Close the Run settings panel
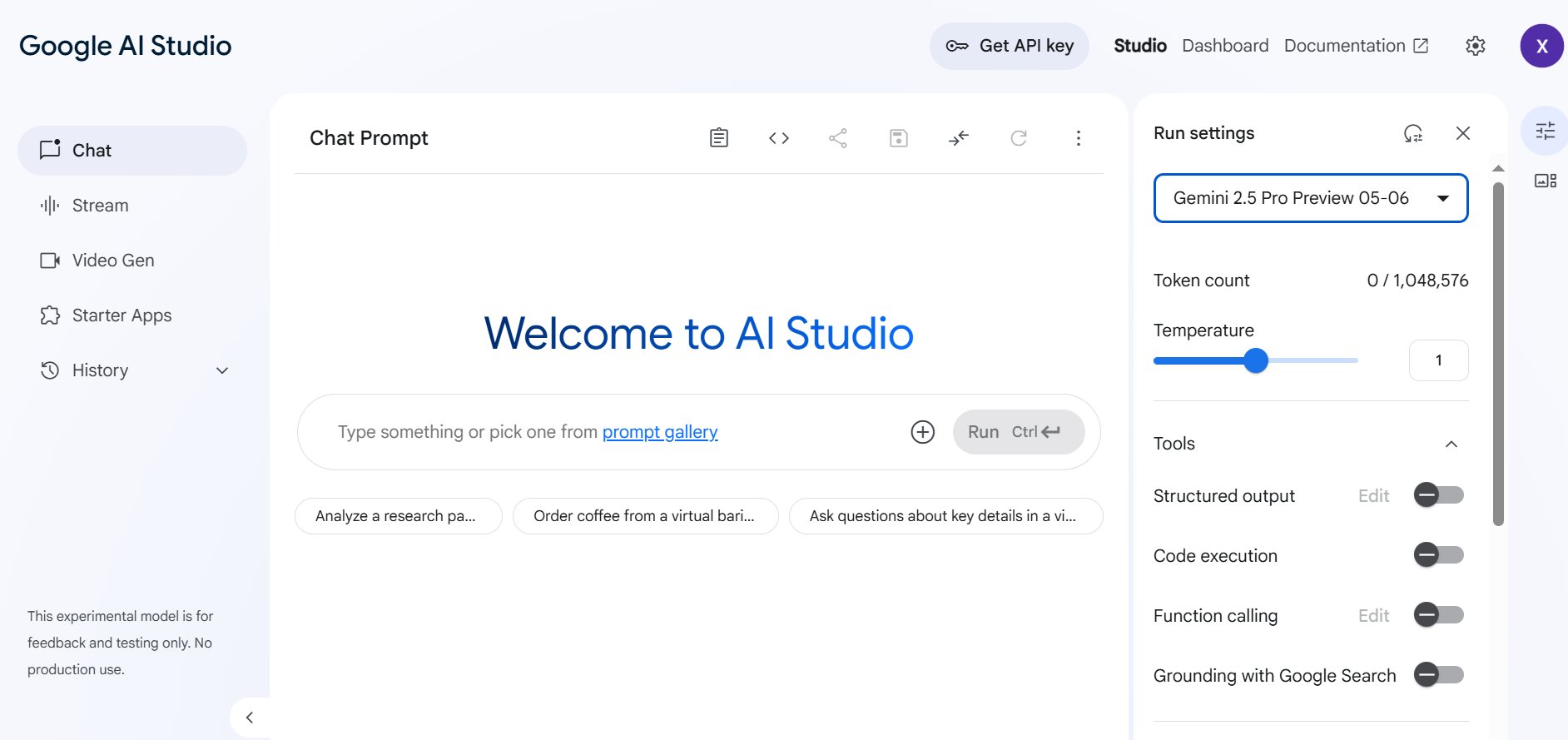This screenshot has width=1568, height=740. (x=1463, y=133)
